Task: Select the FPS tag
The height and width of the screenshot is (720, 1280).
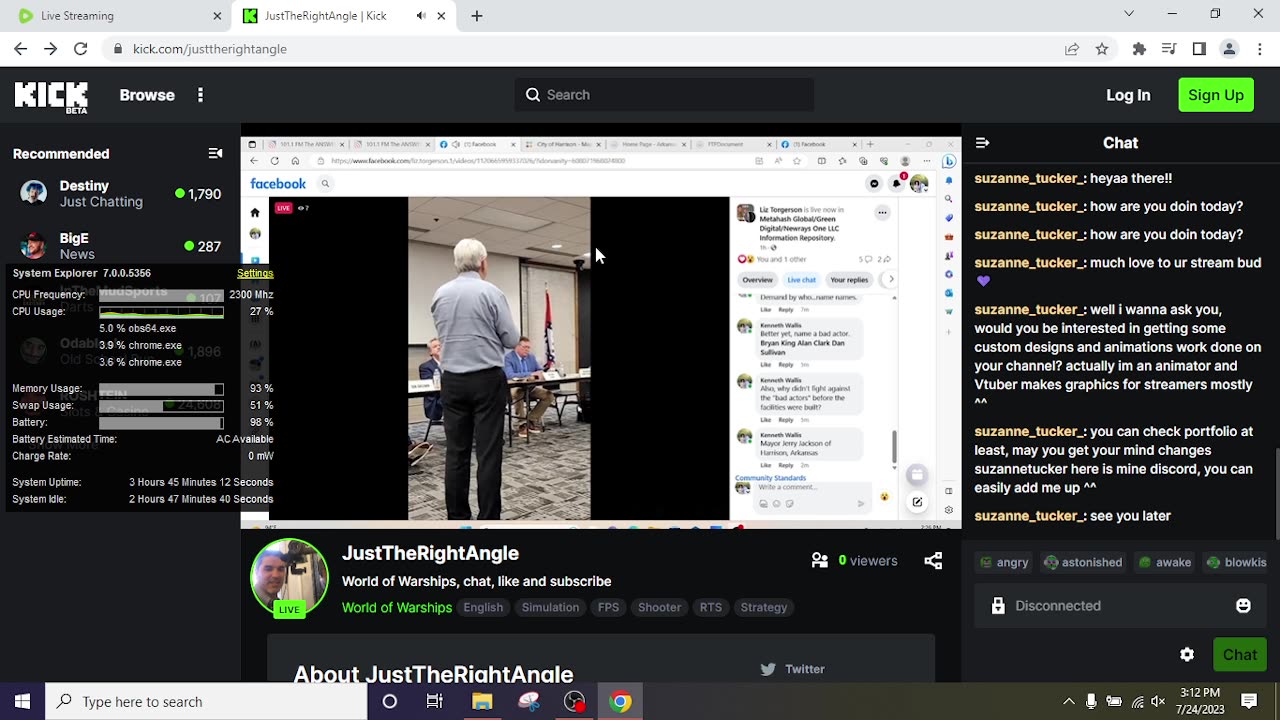Action: (608, 607)
